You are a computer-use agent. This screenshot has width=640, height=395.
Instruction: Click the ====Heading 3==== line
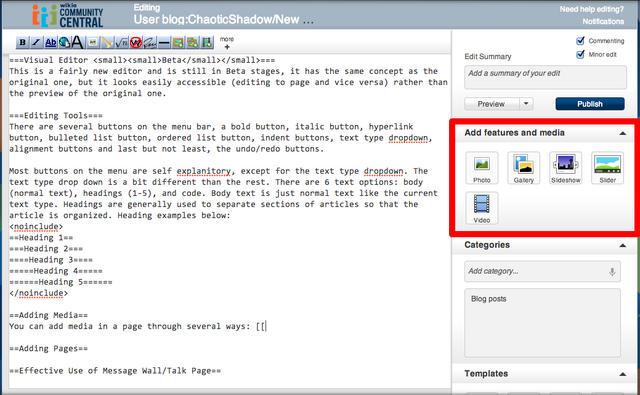(51, 260)
